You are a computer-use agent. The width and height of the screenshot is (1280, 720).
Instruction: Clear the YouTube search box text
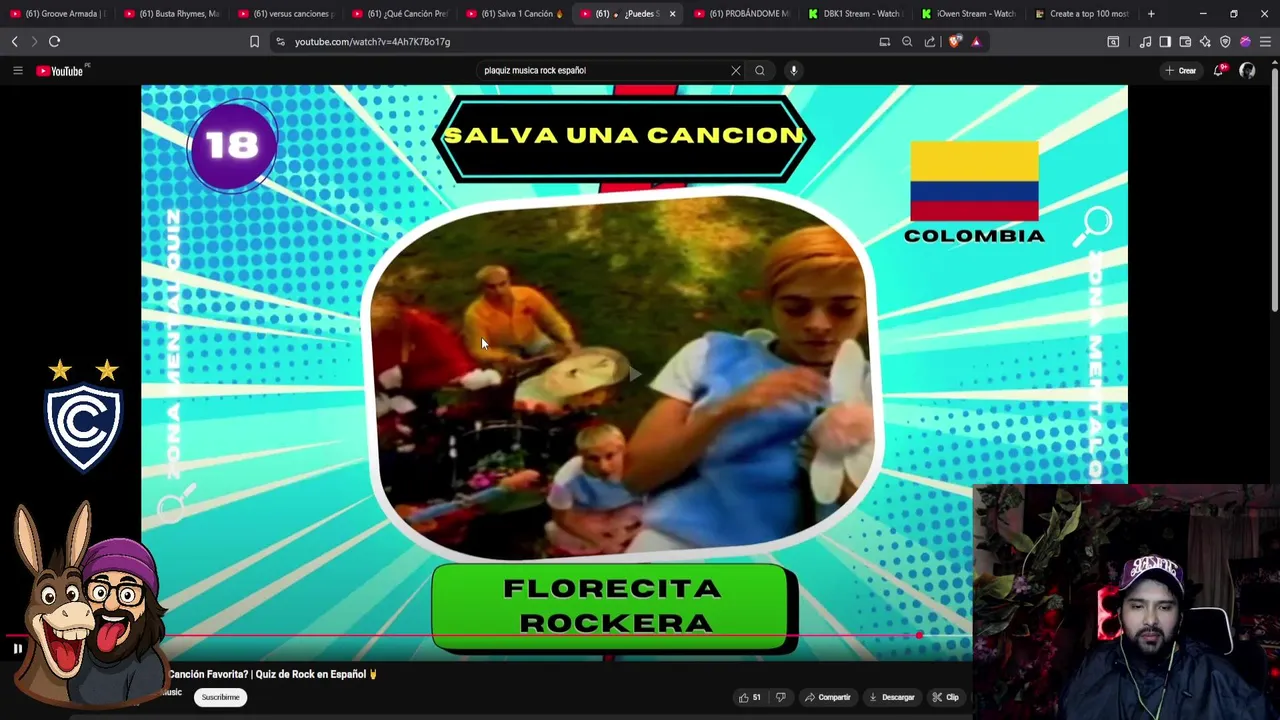click(736, 70)
